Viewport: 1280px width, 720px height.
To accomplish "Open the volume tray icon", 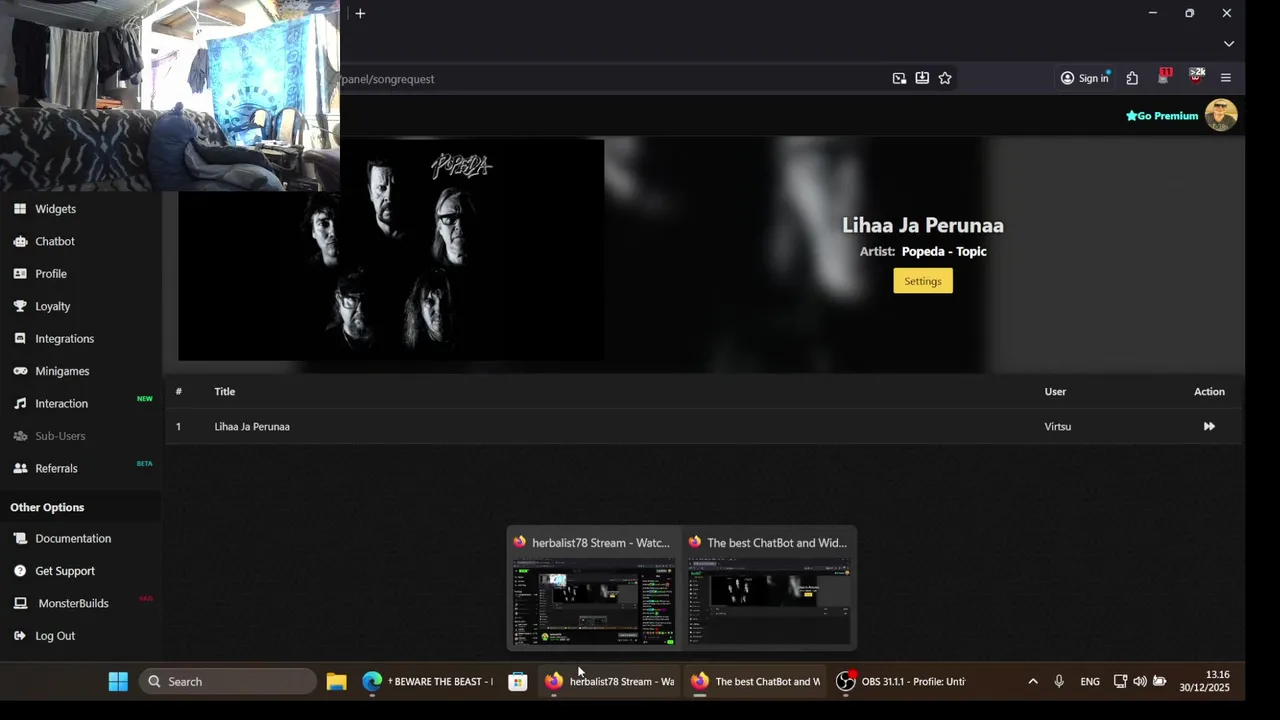I will pos(1140,682).
